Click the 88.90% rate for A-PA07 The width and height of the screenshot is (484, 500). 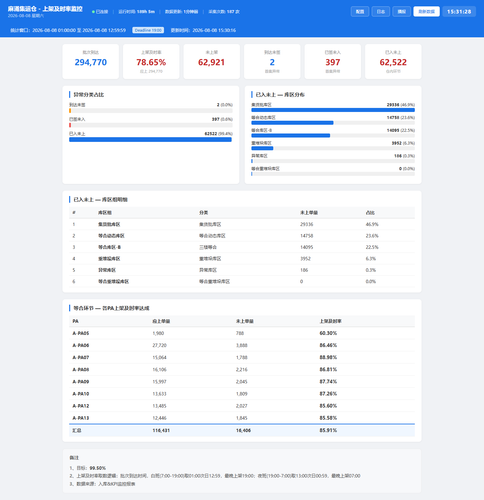coord(328,357)
